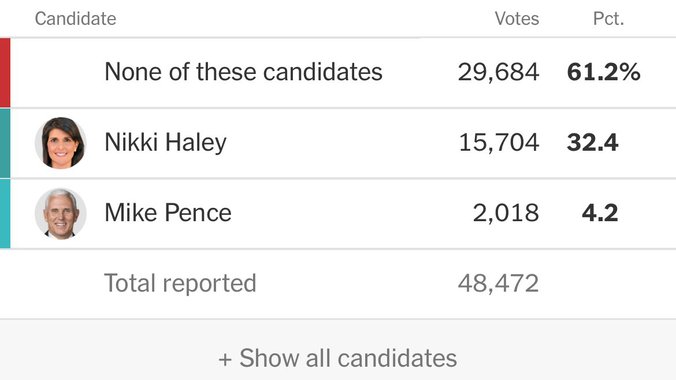Click the Votes column header
The width and height of the screenshot is (676, 380).
(x=516, y=19)
